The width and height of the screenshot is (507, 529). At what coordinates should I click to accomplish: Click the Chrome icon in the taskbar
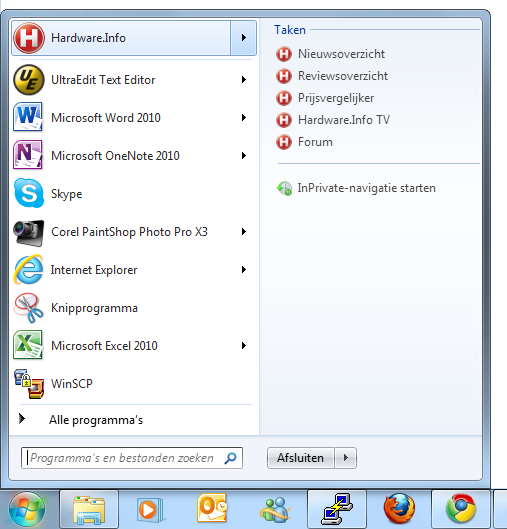pyautogui.click(x=461, y=509)
